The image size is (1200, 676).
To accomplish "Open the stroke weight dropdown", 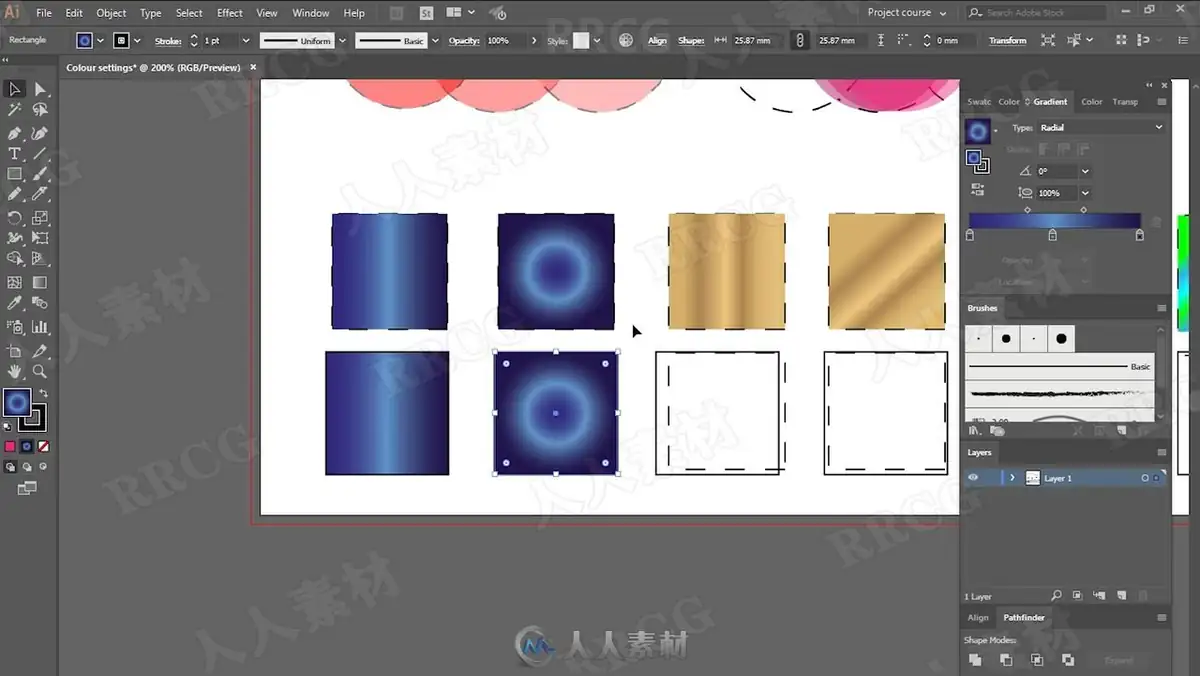I will click(x=245, y=40).
